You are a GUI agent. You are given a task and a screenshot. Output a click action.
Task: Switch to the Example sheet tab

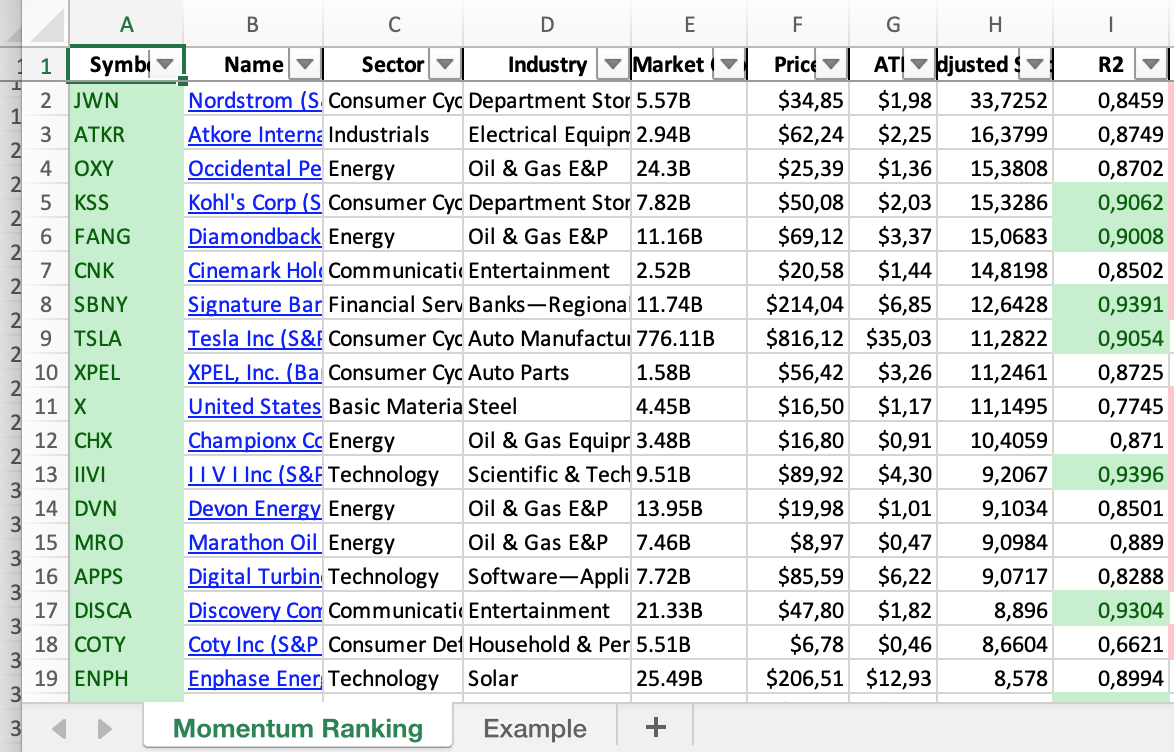click(x=534, y=728)
